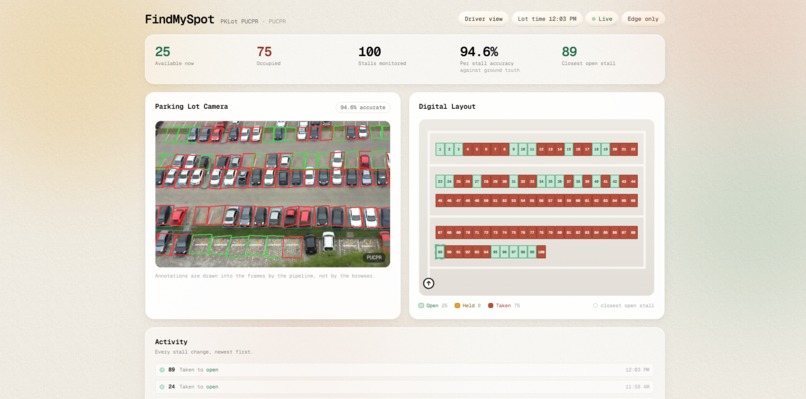Select open stall 95 in the layout
806x399 pixels.
495,252
